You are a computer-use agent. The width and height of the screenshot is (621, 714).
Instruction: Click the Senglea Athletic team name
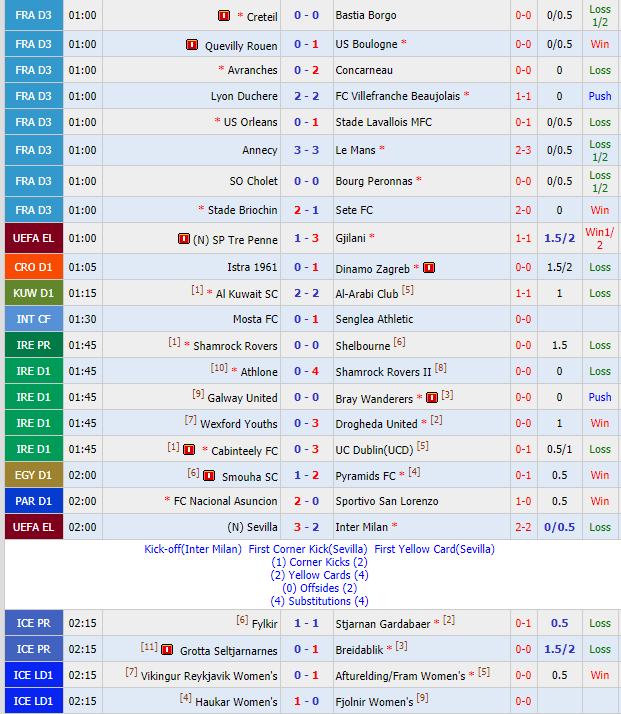374,319
